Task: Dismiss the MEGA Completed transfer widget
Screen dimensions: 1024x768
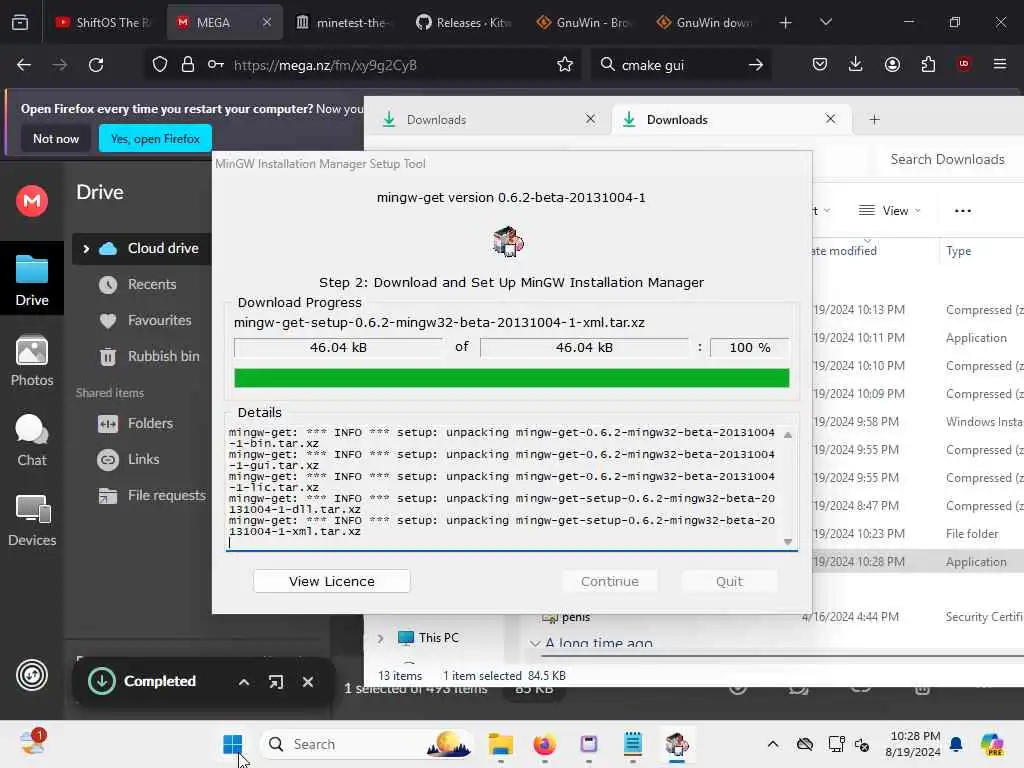Action: 308,682
